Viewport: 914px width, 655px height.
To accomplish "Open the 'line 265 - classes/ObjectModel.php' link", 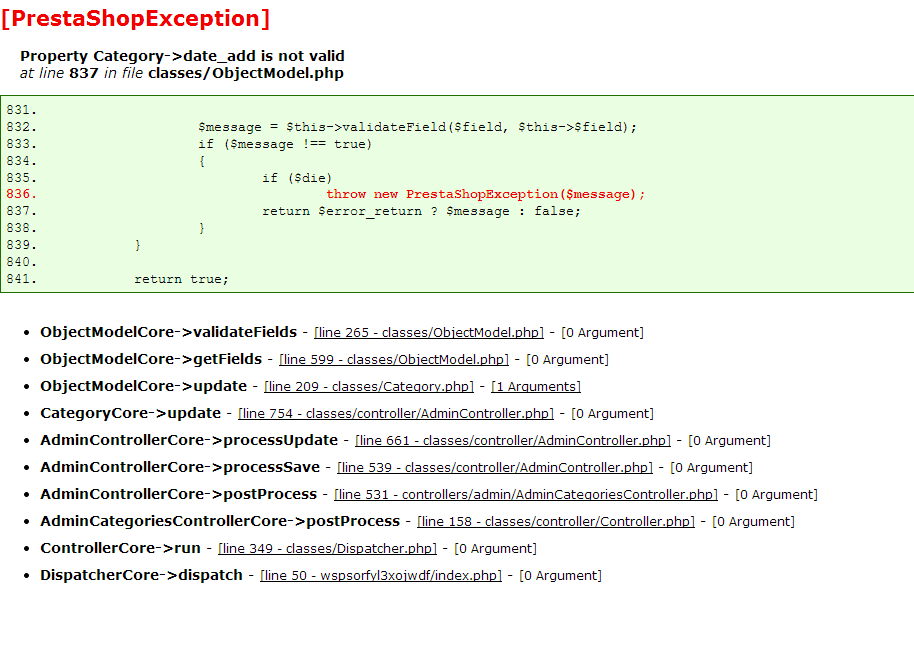I will tap(428, 333).
